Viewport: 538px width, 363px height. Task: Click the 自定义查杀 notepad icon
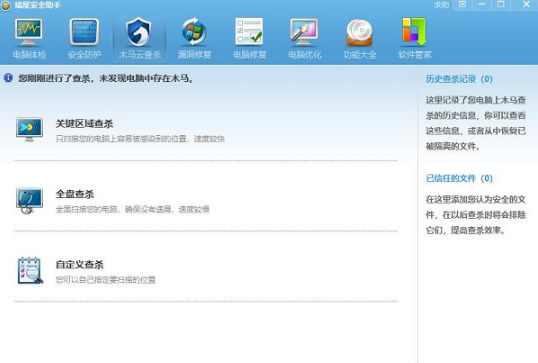pos(30,271)
